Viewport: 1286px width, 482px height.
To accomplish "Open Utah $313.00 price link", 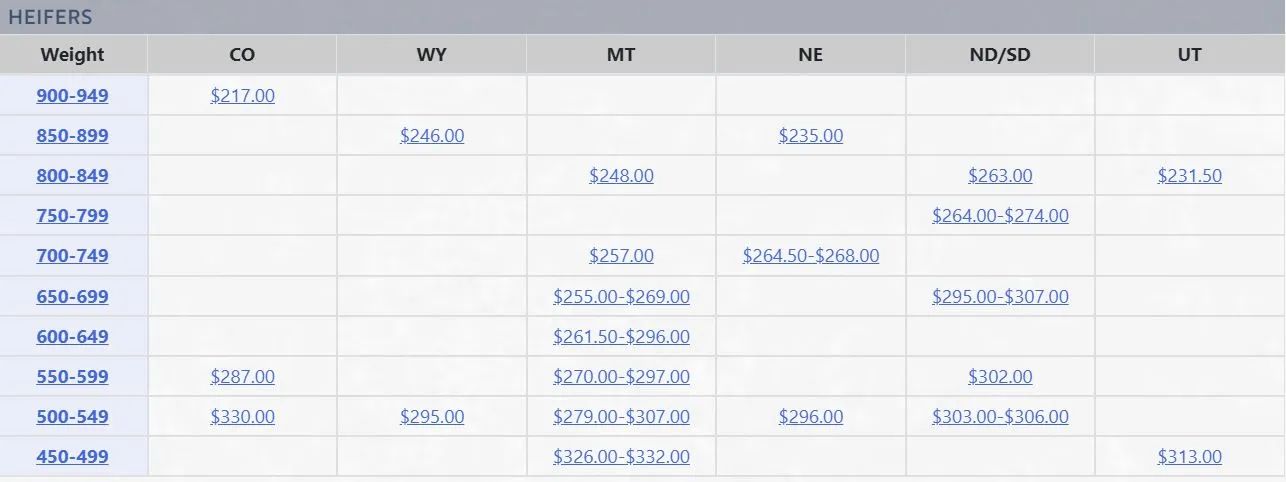I will coord(1189,457).
